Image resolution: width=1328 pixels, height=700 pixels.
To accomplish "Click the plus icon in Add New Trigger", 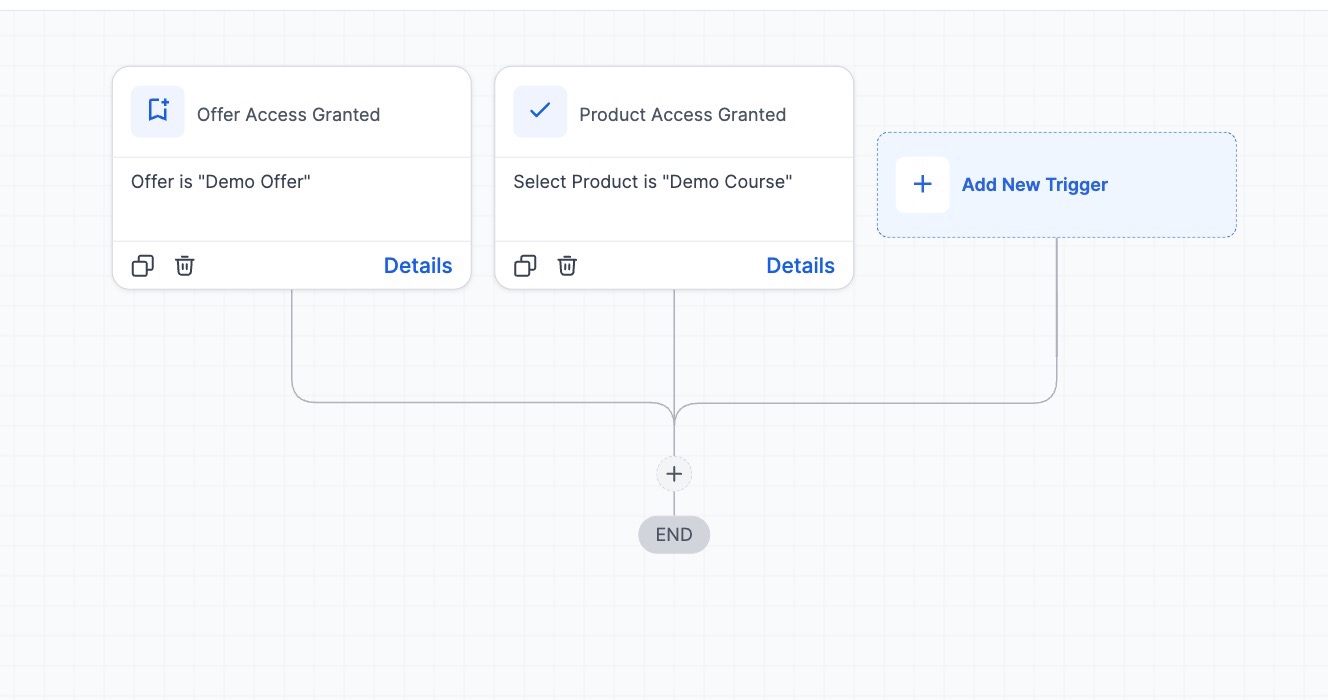I will [922, 185].
